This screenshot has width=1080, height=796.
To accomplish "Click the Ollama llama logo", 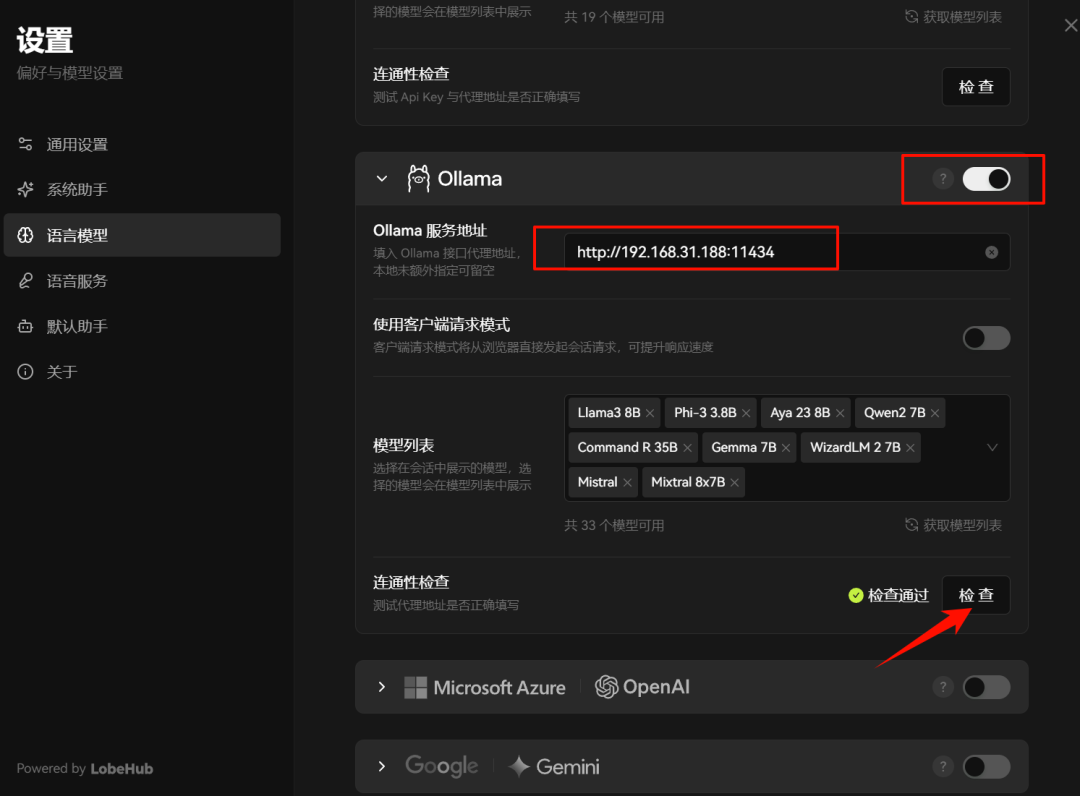I will tap(418, 178).
